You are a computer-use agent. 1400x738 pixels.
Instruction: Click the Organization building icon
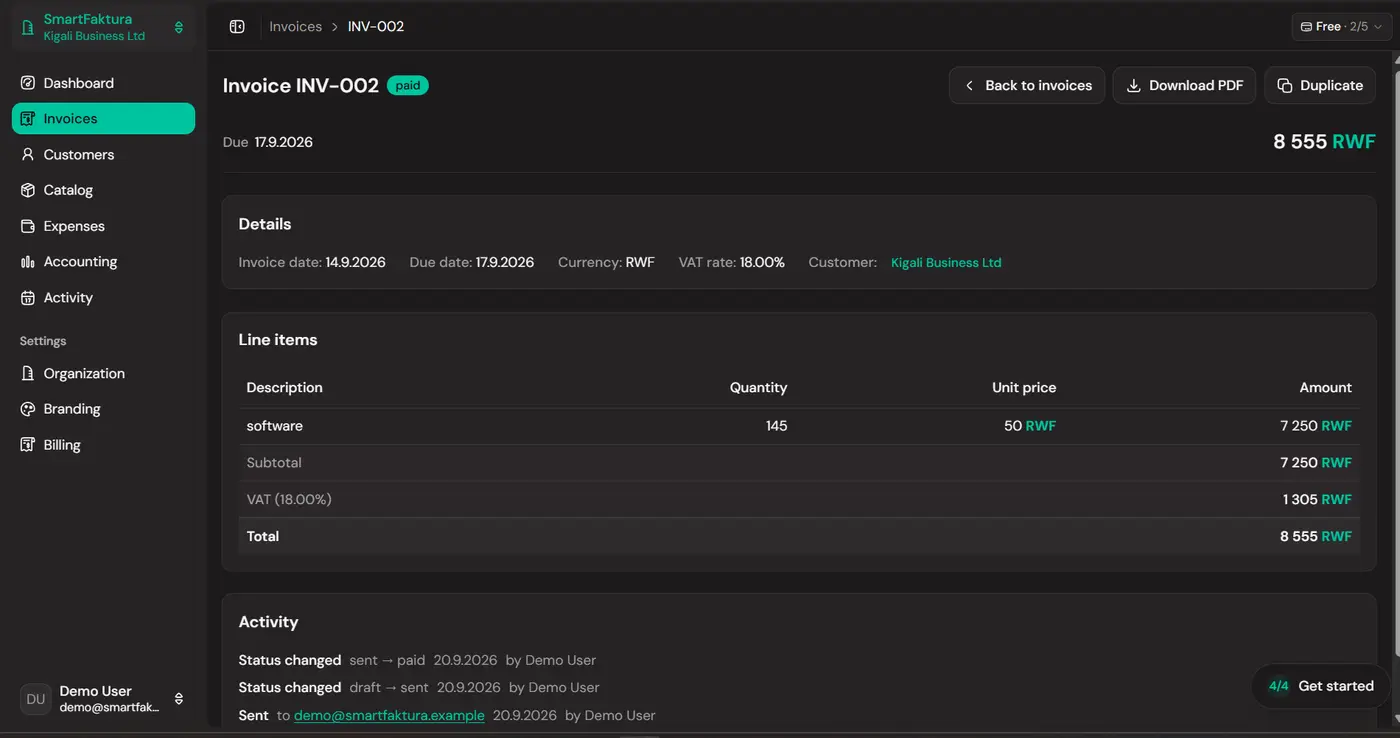(28, 373)
